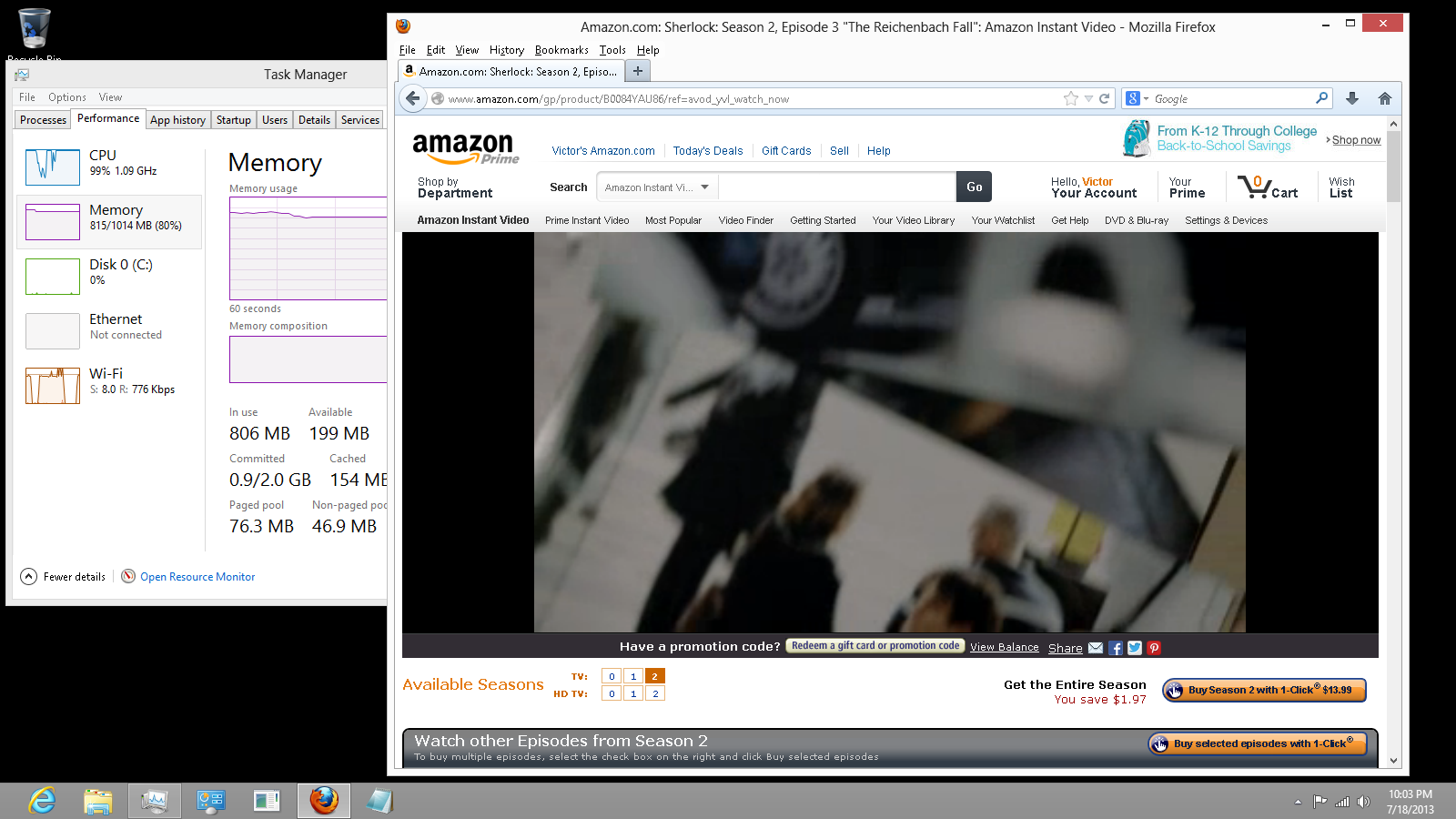Viewport: 1456px width, 819px height.
Task: Click the Amazon Prime logo
Action: [466, 148]
